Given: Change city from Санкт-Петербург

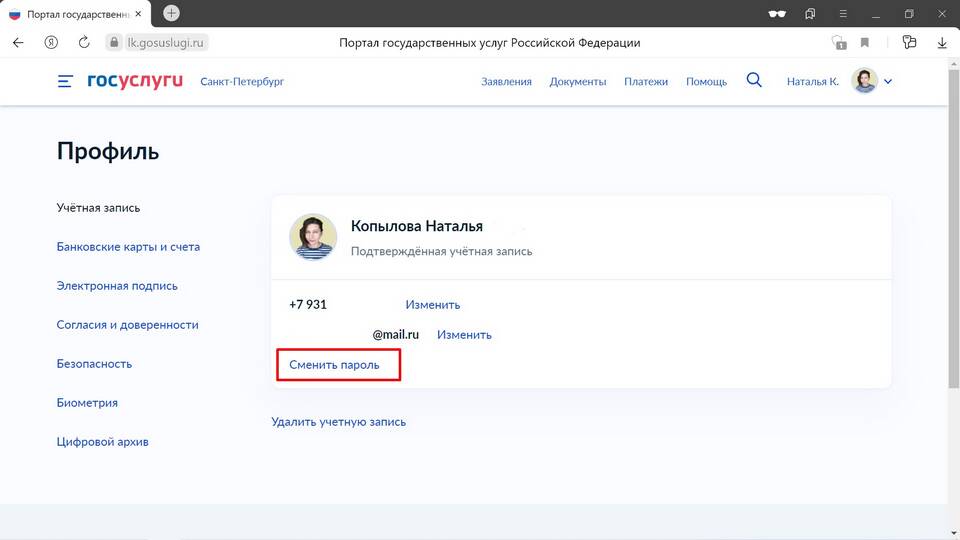Looking at the screenshot, I should [x=242, y=82].
